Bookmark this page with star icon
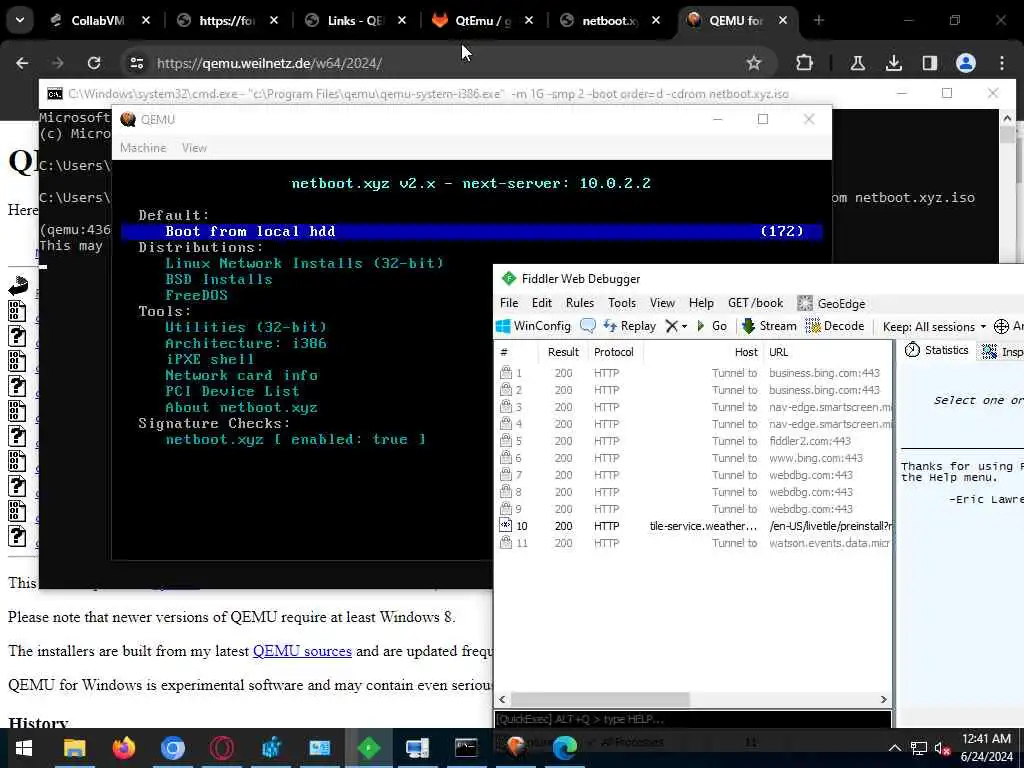 pos(754,63)
